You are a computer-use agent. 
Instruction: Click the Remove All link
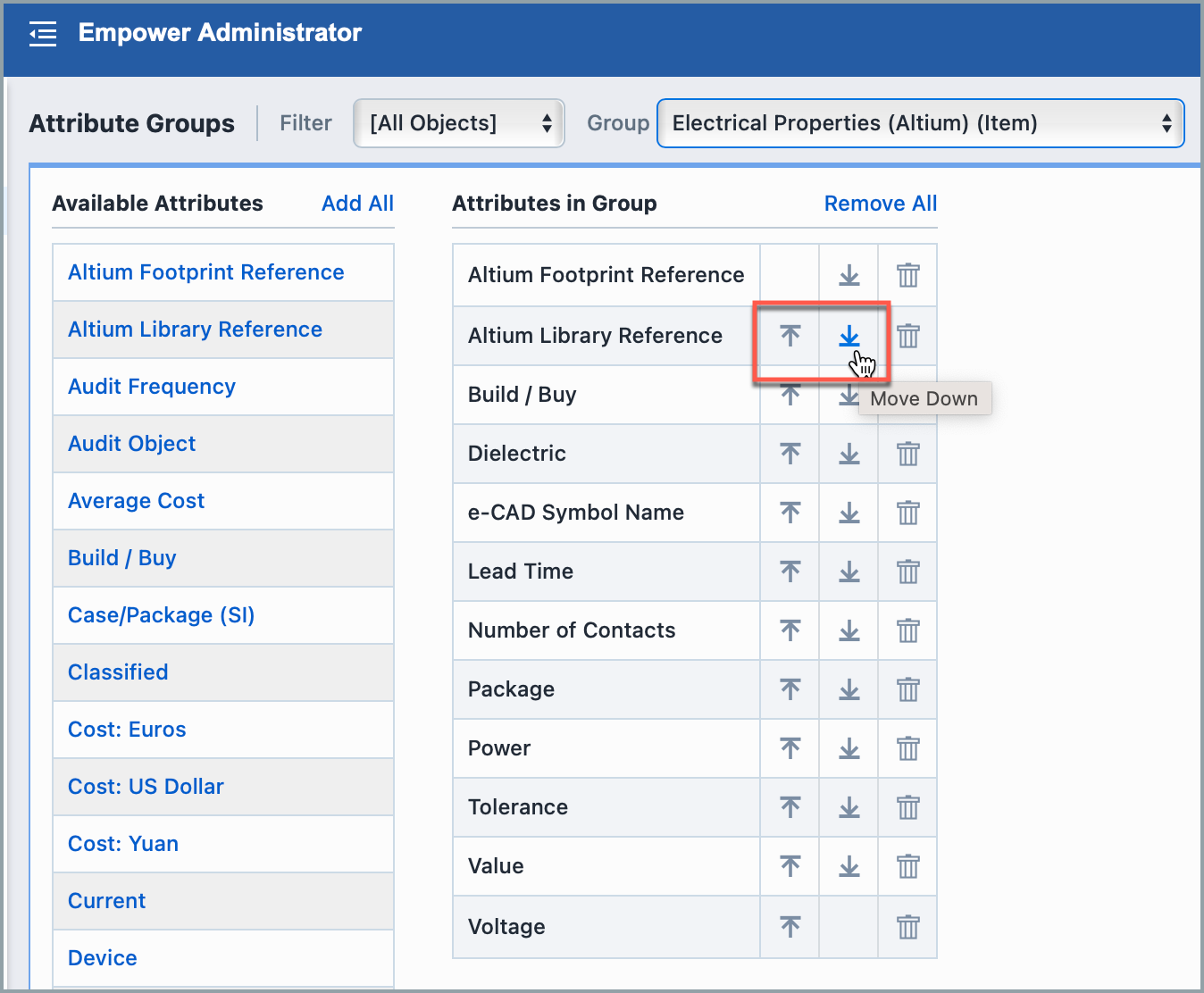[880, 204]
